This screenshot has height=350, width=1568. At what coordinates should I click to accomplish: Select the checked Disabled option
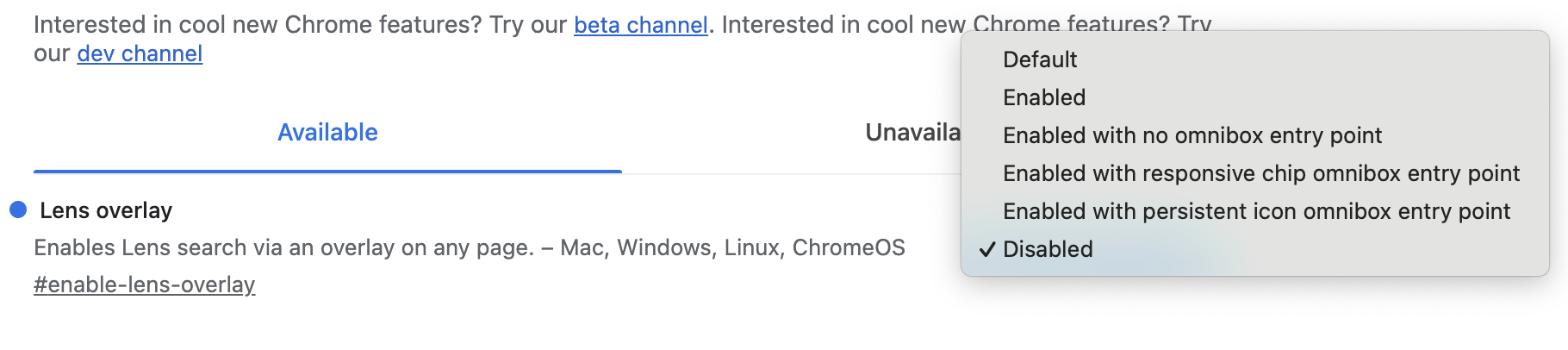1048,249
